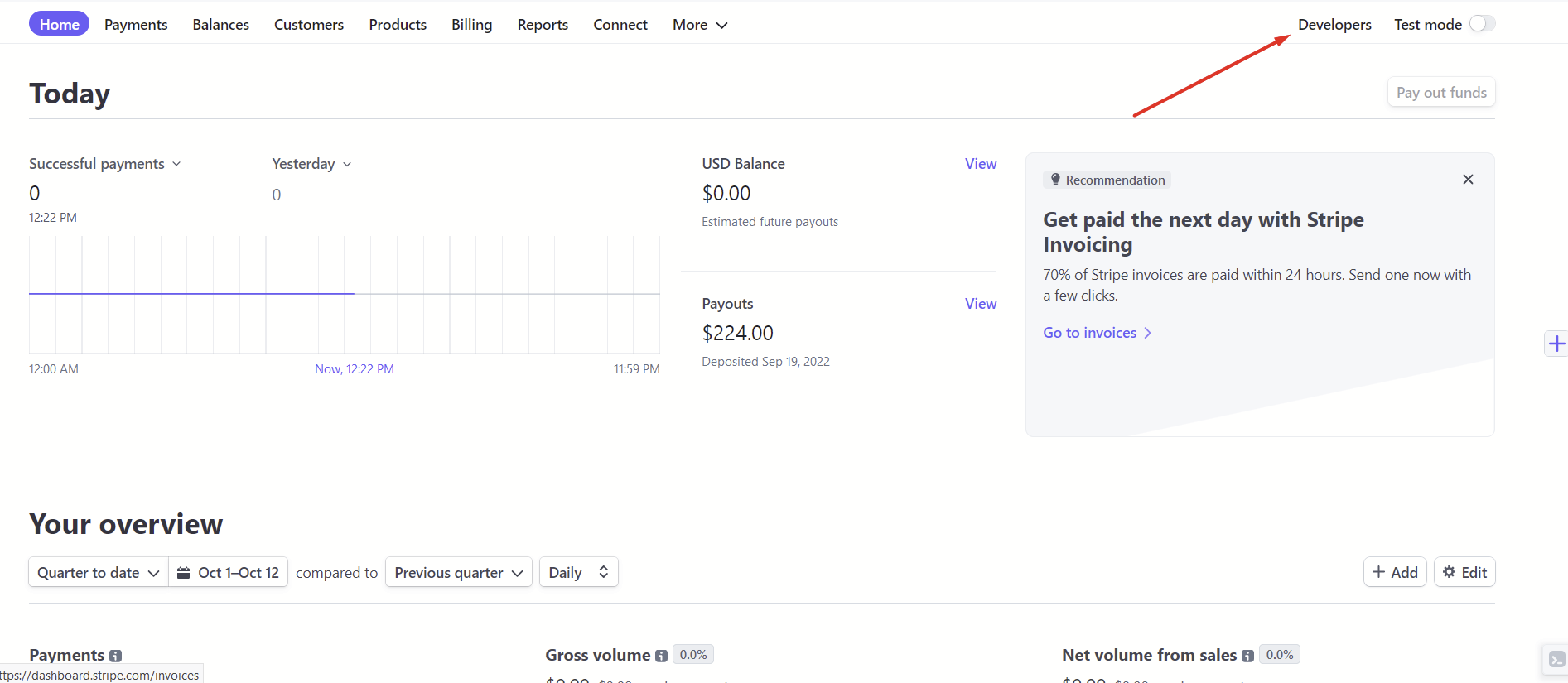This screenshot has height=683, width=1568.
Task: Click the Edit overview button
Action: point(1464,572)
